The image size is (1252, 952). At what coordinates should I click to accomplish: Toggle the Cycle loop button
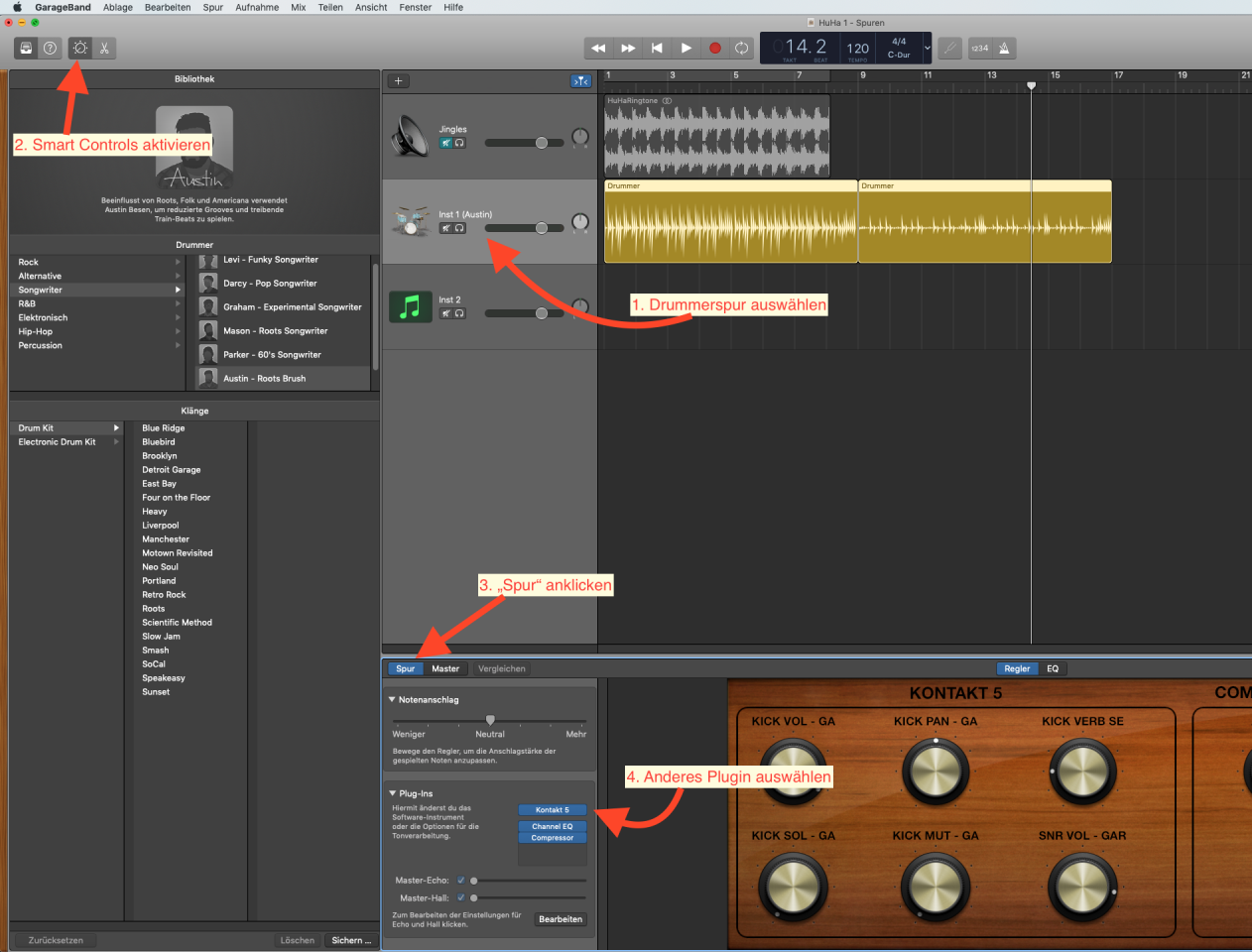(x=742, y=48)
